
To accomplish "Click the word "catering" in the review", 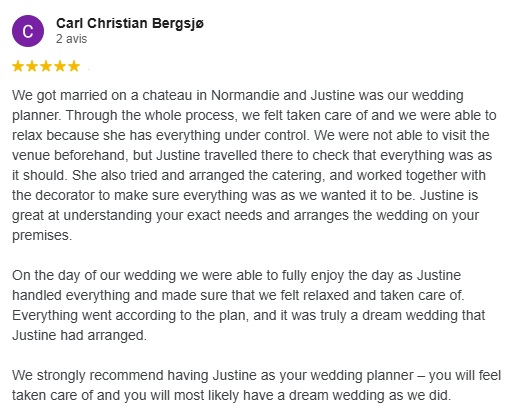I will point(298,176).
